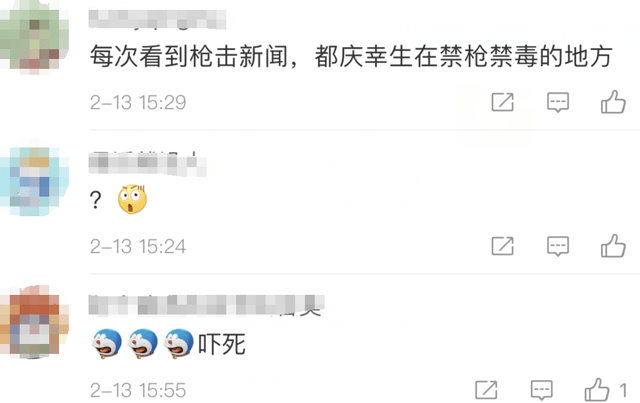This screenshot has width=640, height=403.
Task: Like the 15:29 comment about gun bans
Action: [613, 102]
